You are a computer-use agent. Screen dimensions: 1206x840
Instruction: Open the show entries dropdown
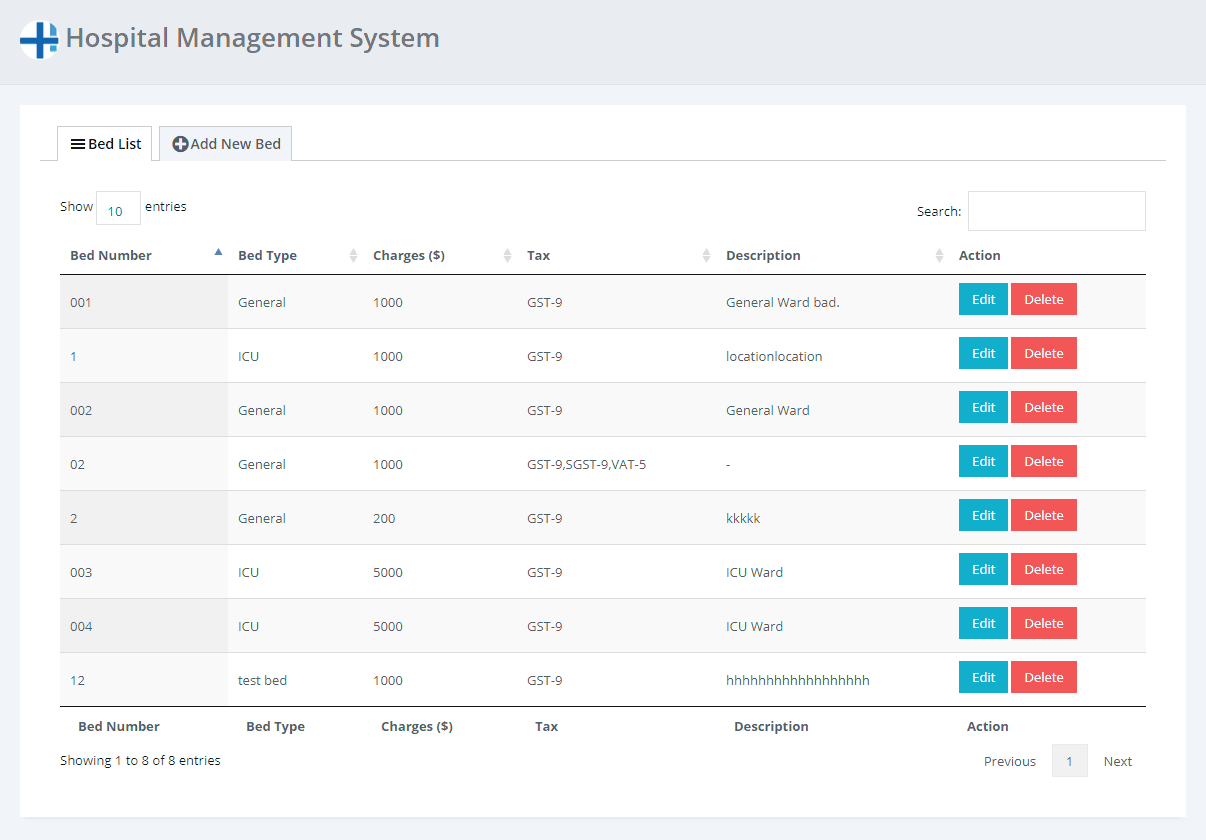click(x=117, y=209)
